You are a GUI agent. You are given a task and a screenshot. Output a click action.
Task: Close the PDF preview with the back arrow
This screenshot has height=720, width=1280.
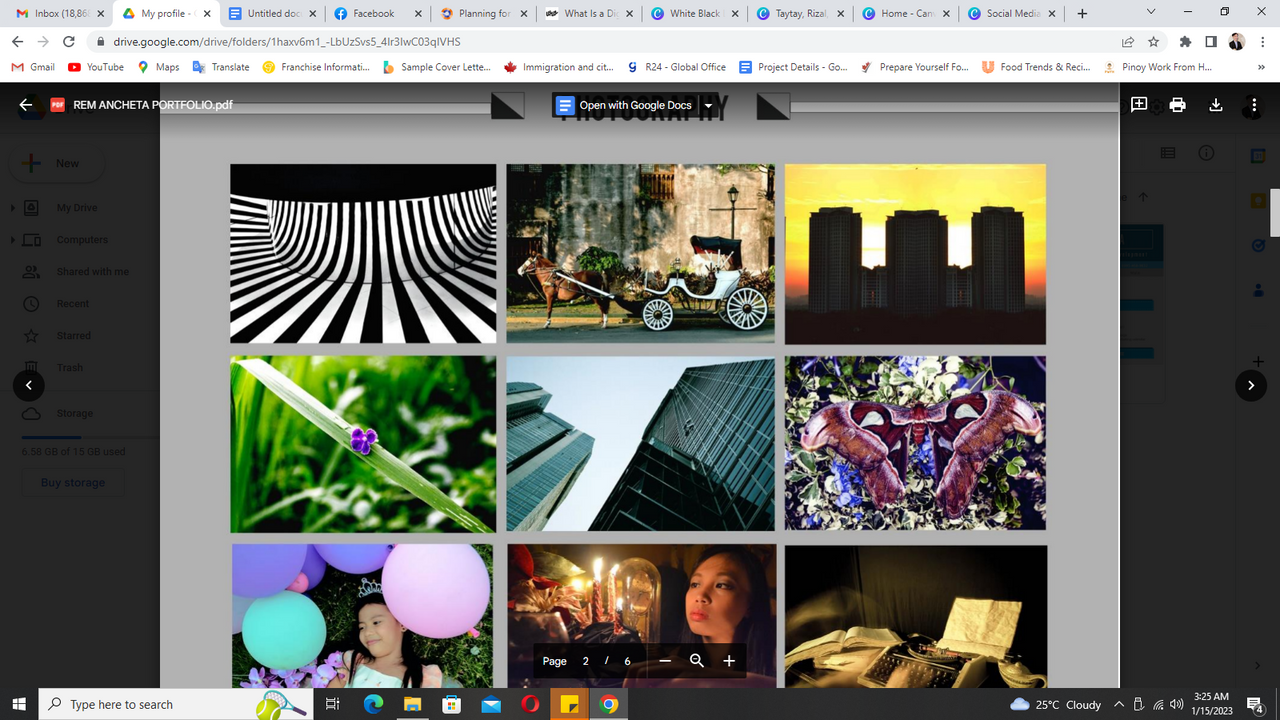click(26, 105)
